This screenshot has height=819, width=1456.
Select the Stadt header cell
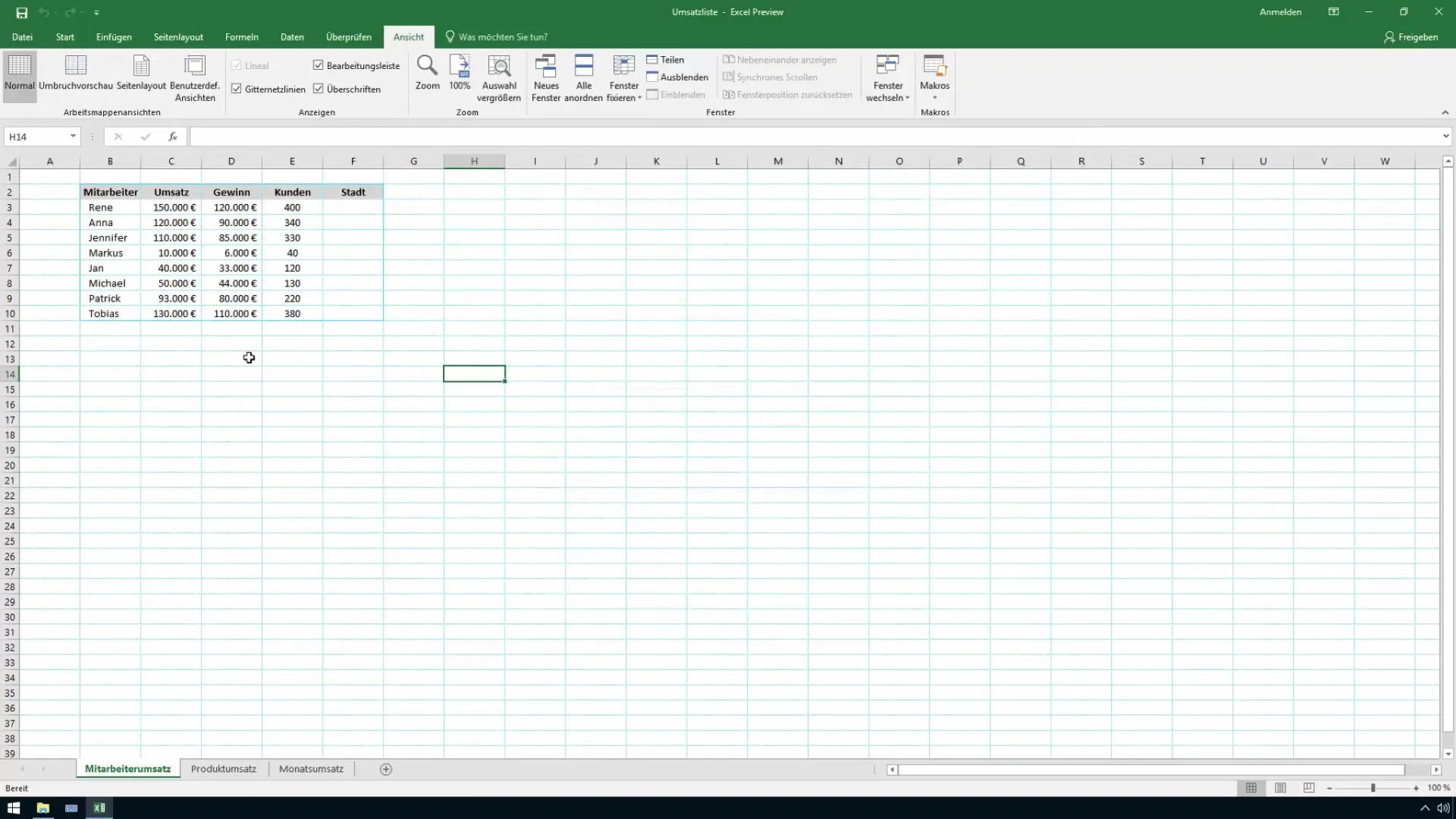click(353, 192)
